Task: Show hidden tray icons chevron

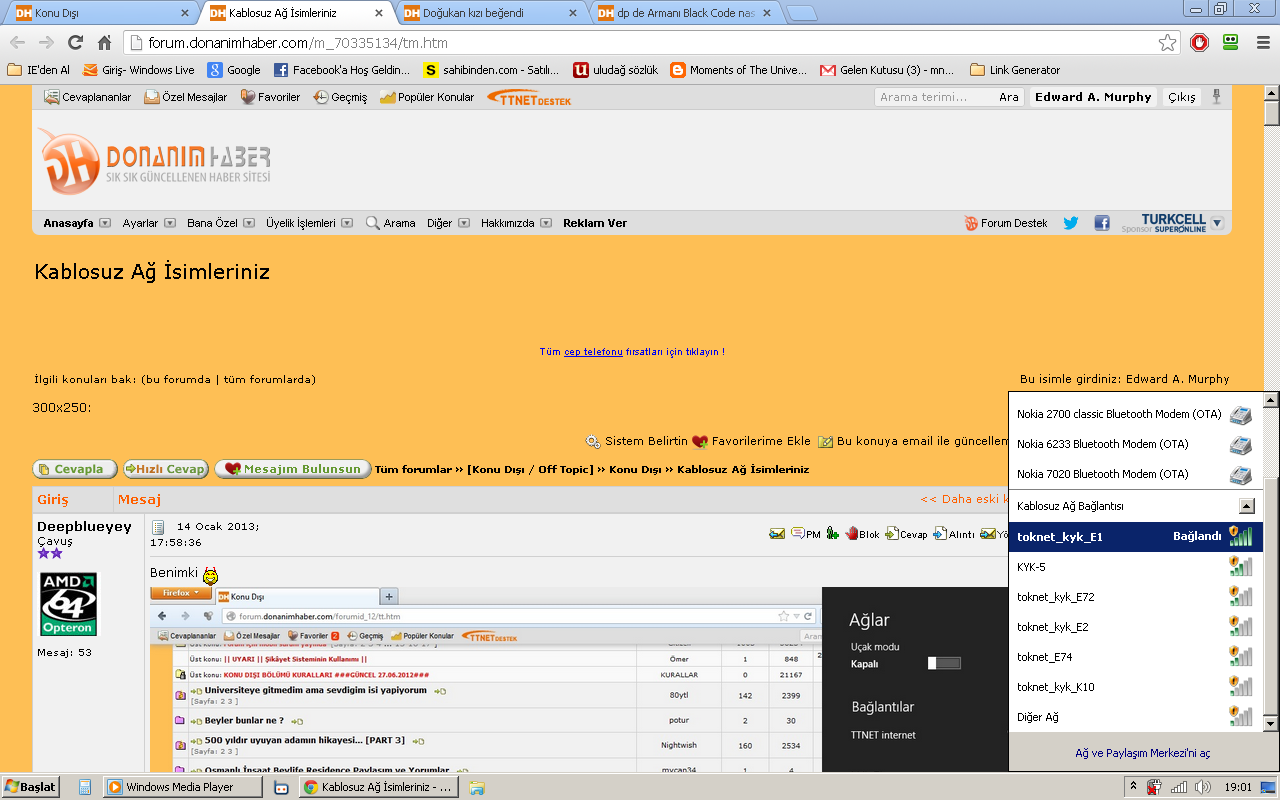Action: 1132,787
